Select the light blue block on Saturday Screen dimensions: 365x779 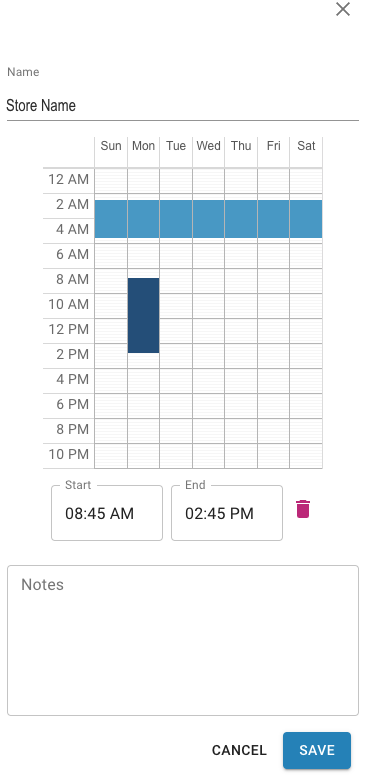306,219
